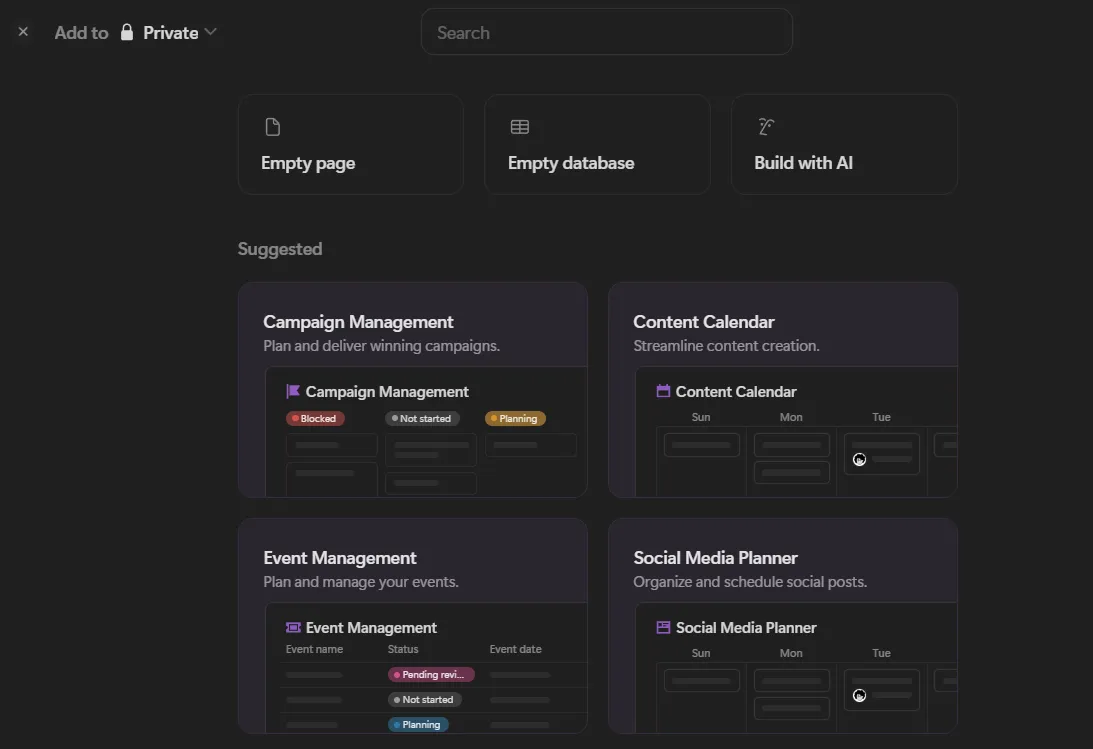Choose the Build with AI option

(803, 163)
